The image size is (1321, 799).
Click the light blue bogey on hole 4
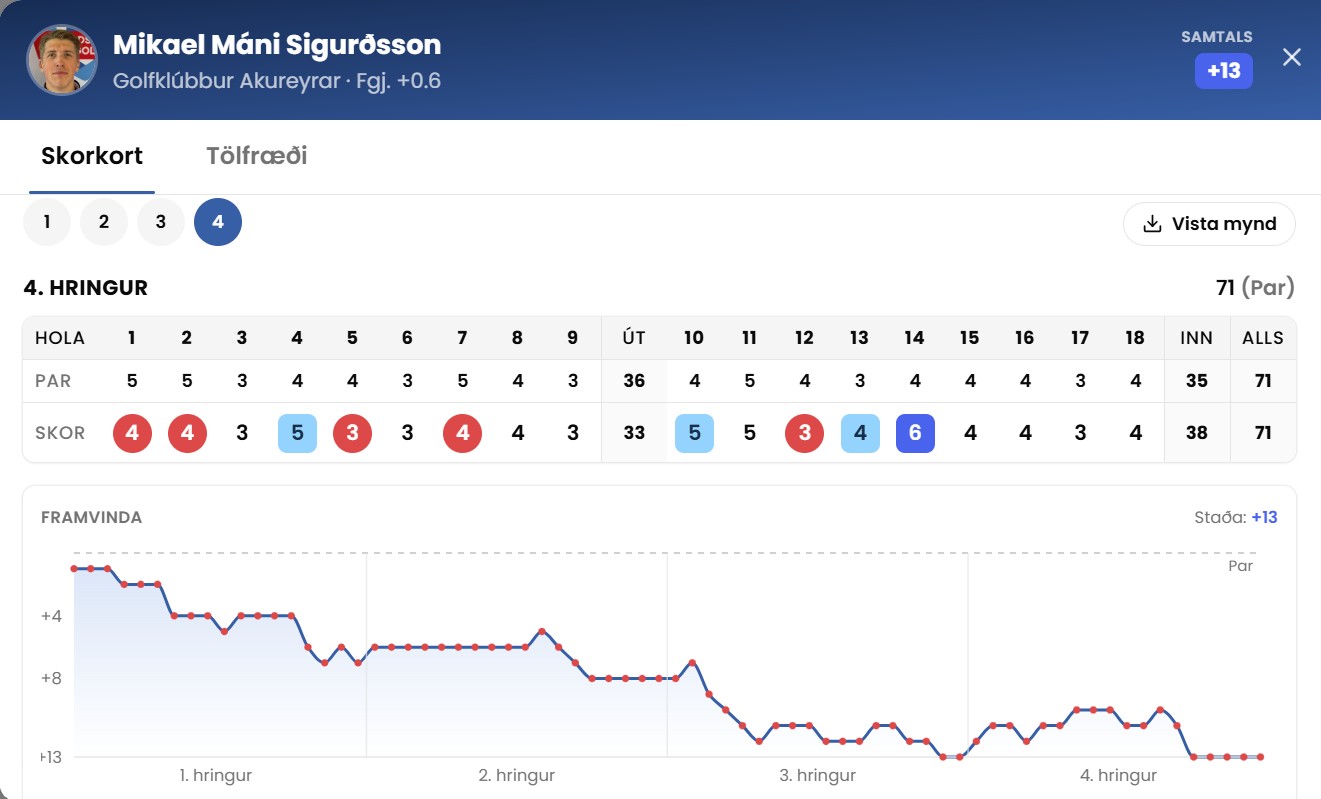pyautogui.click(x=297, y=433)
